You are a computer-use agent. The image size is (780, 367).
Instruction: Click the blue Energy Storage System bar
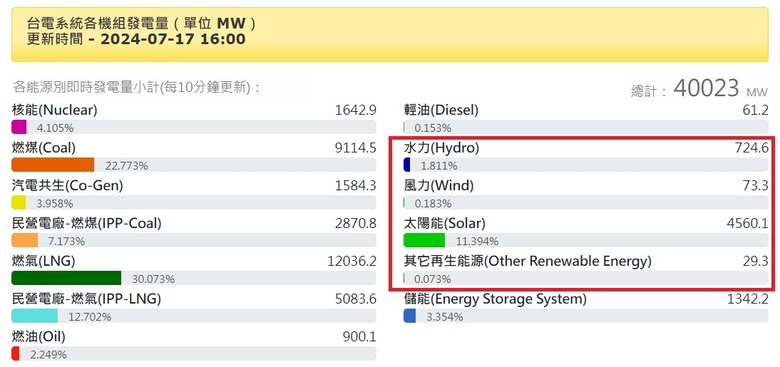[x=409, y=316]
